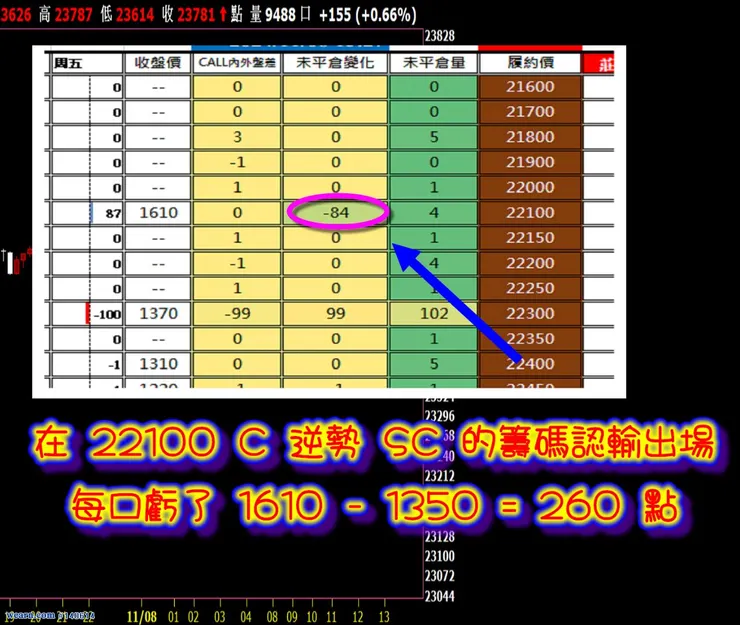Select strike price 22000 cell
Screen dimensions: 740x625
(530, 187)
